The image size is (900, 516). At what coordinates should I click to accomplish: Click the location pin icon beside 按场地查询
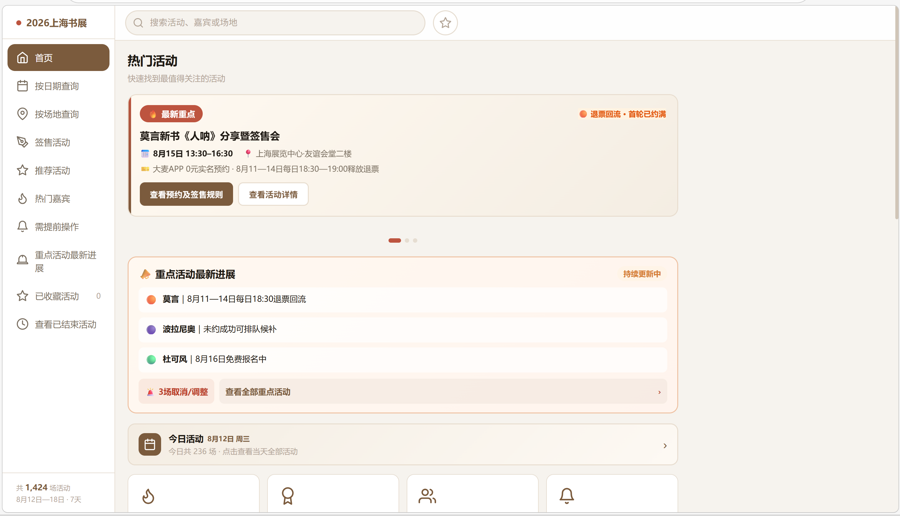pyautogui.click(x=22, y=114)
